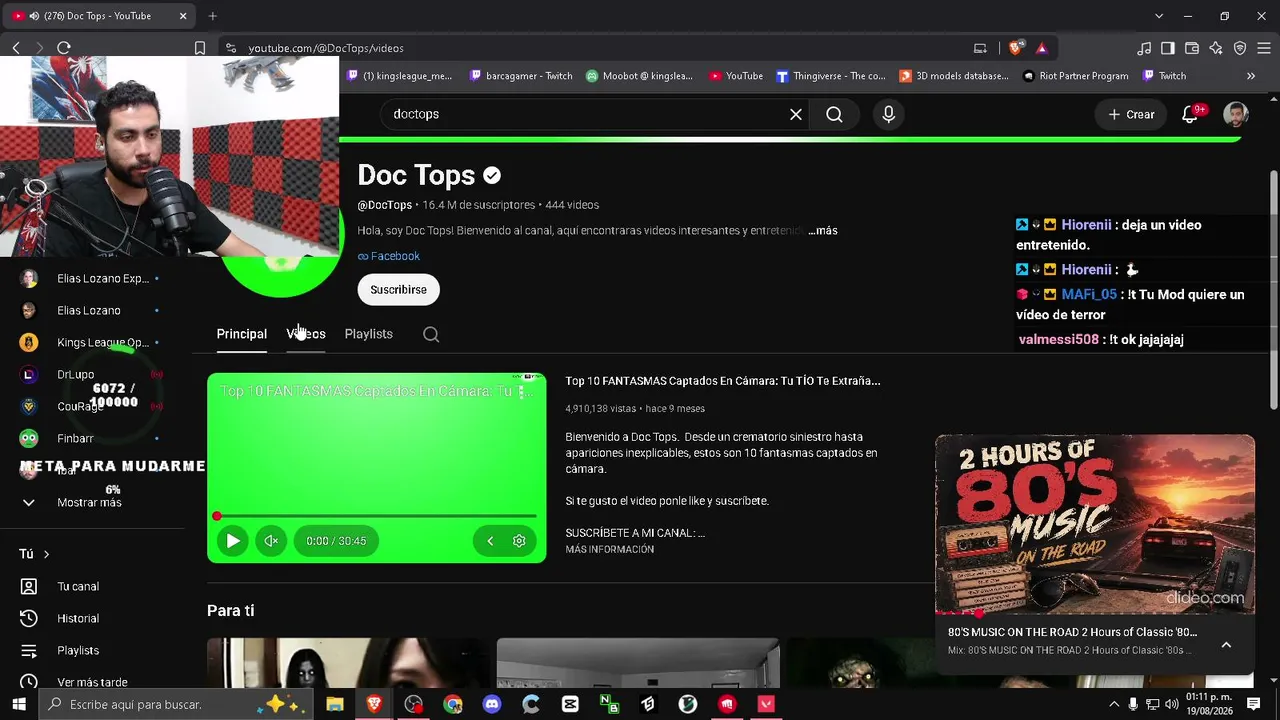Click the browser address bar URL

326,48
